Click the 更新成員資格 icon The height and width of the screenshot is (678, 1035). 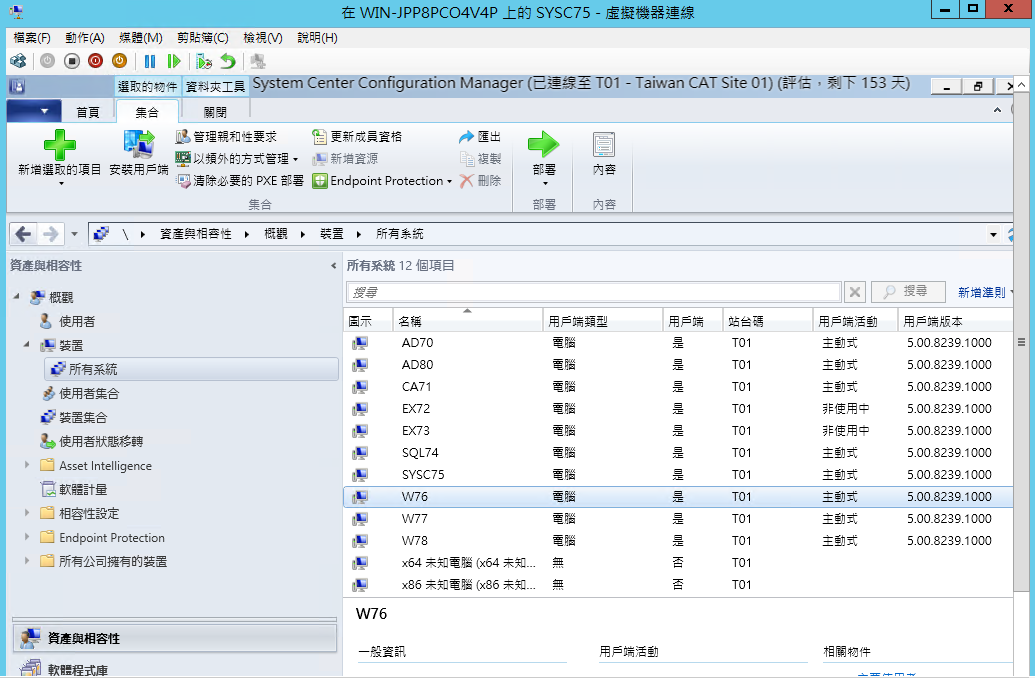tap(320, 137)
